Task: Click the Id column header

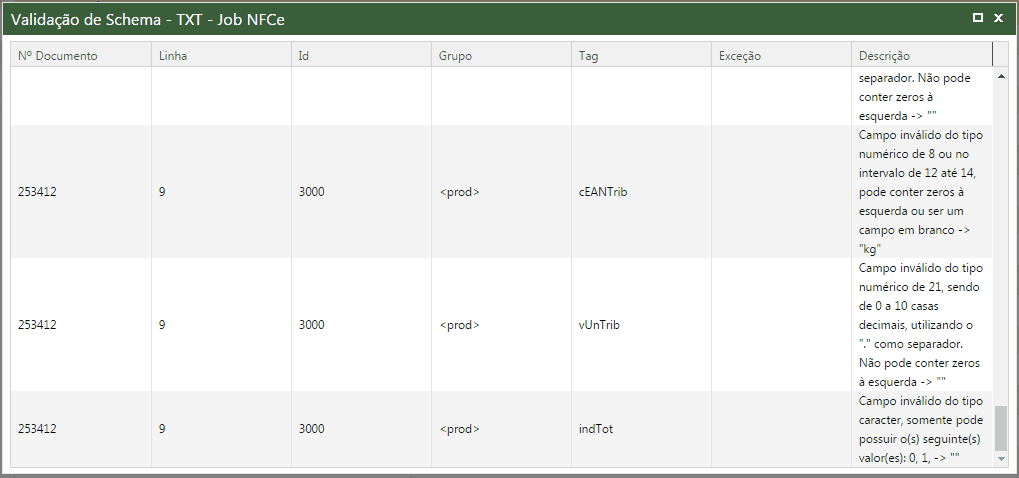Action: [x=304, y=56]
